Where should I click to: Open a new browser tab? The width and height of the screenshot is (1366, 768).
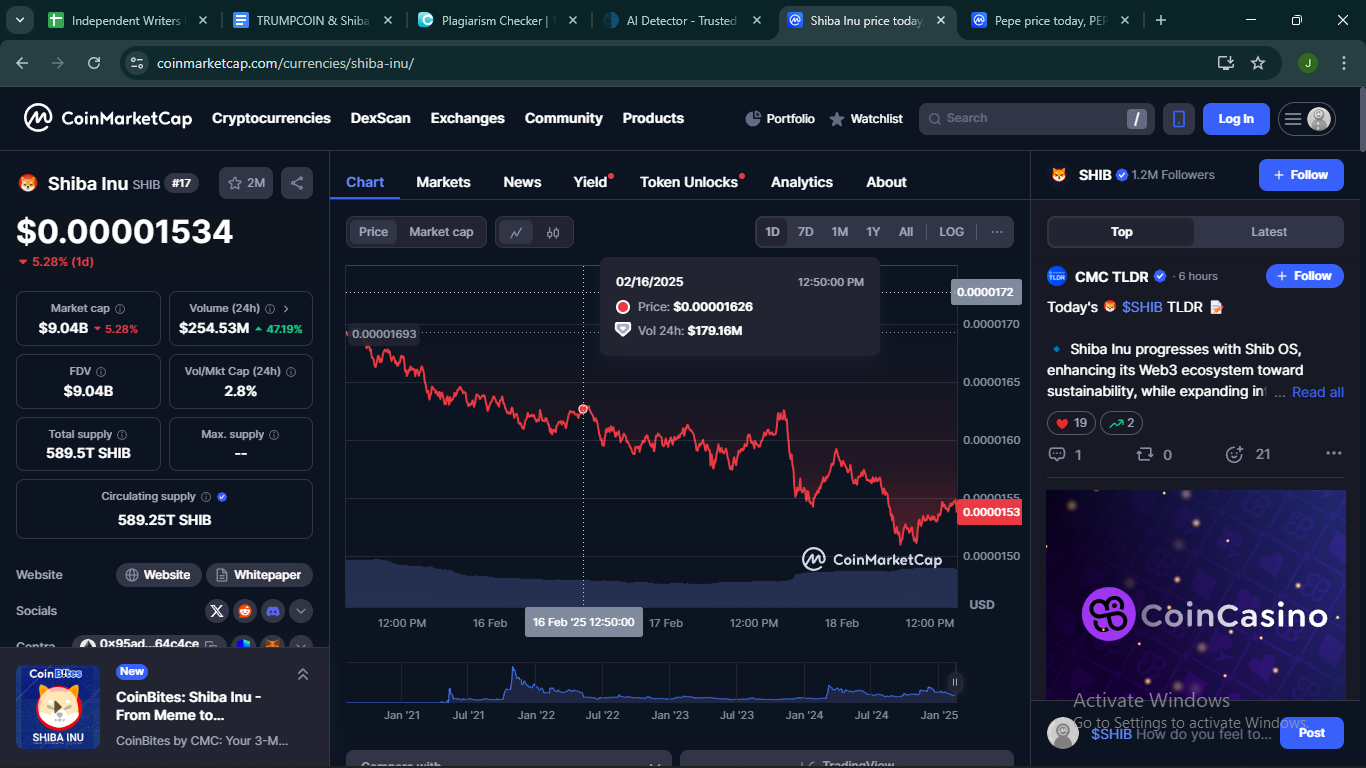[x=1160, y=20]
